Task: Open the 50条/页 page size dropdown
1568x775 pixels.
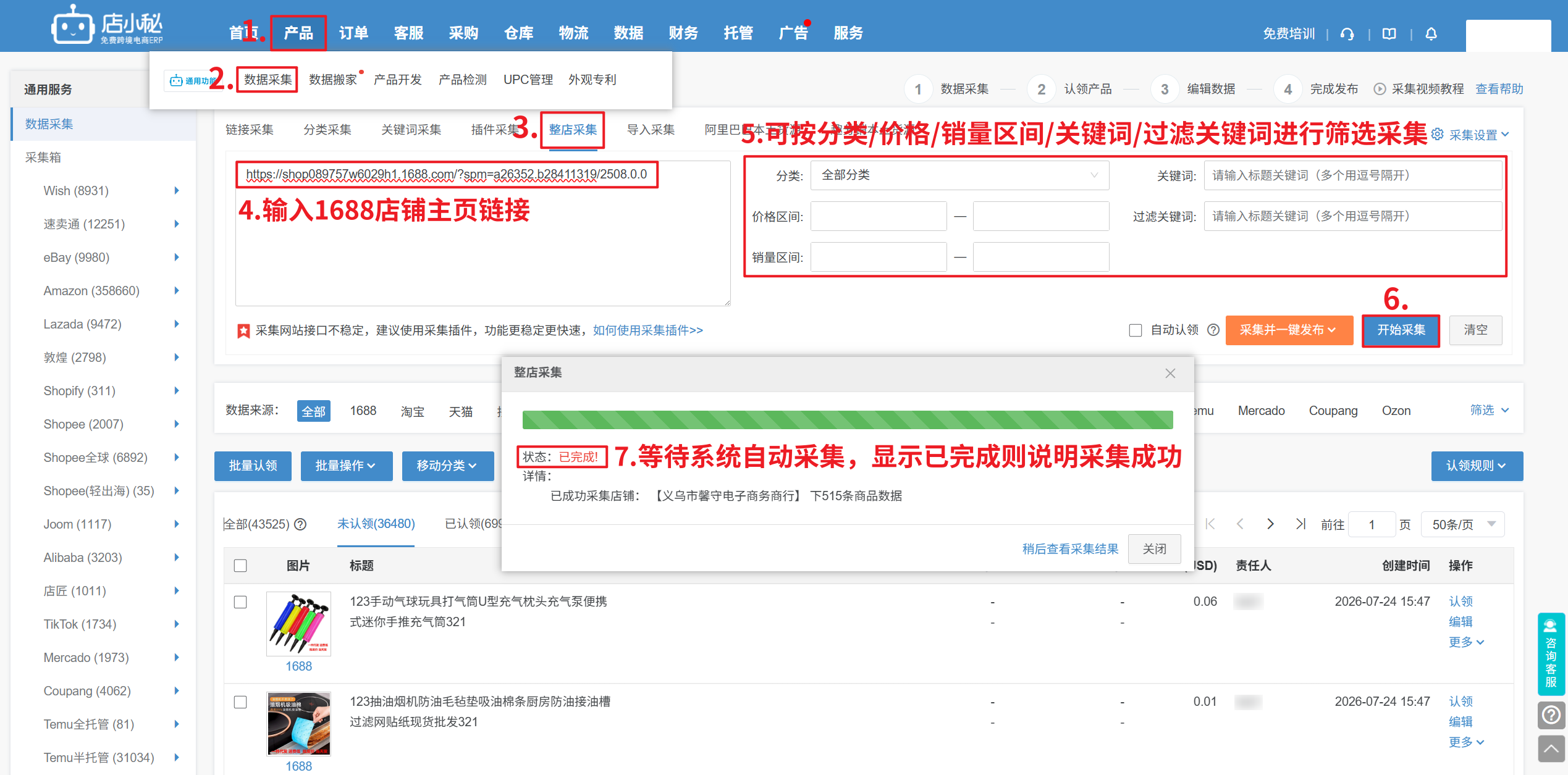Action: (x=1462, y=524)
